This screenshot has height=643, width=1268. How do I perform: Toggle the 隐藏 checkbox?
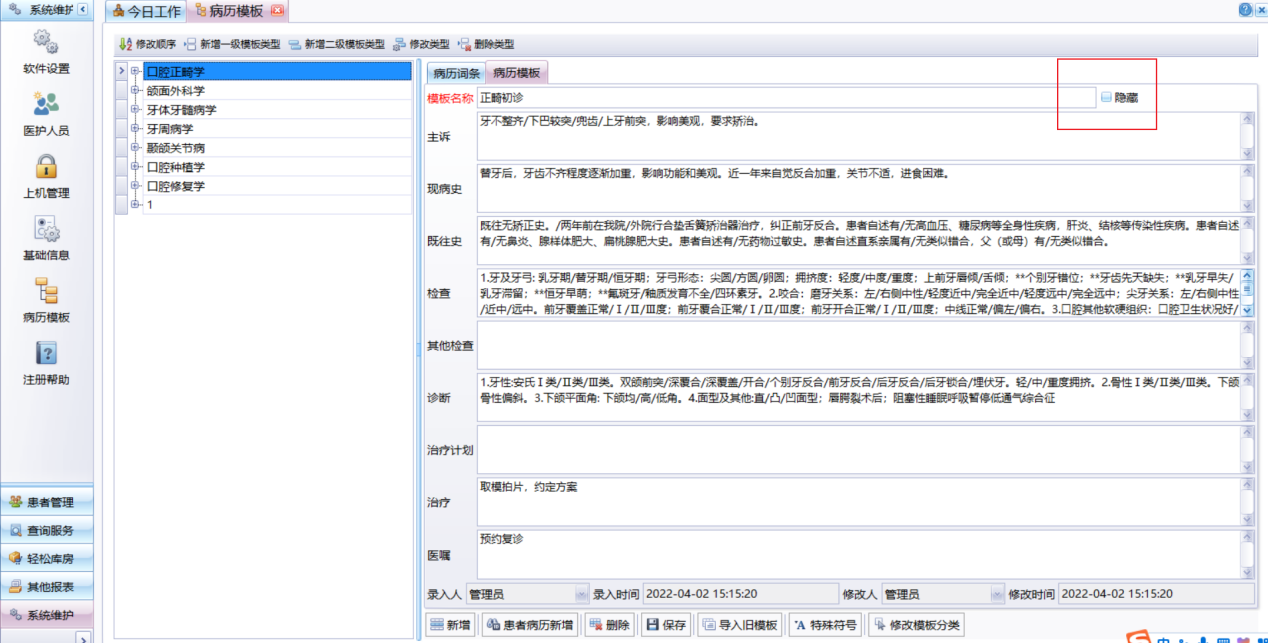1106,98
